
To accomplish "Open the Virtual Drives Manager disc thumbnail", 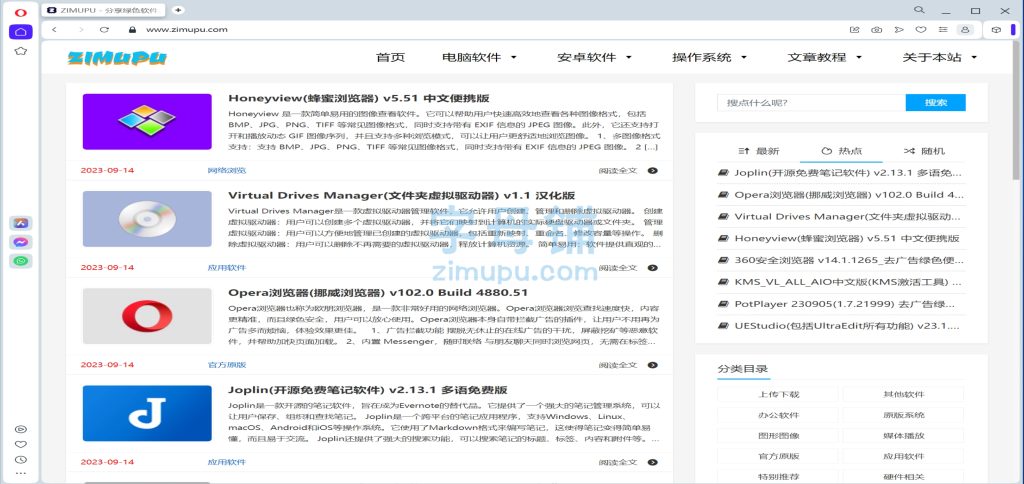I will tap(147, 219).
